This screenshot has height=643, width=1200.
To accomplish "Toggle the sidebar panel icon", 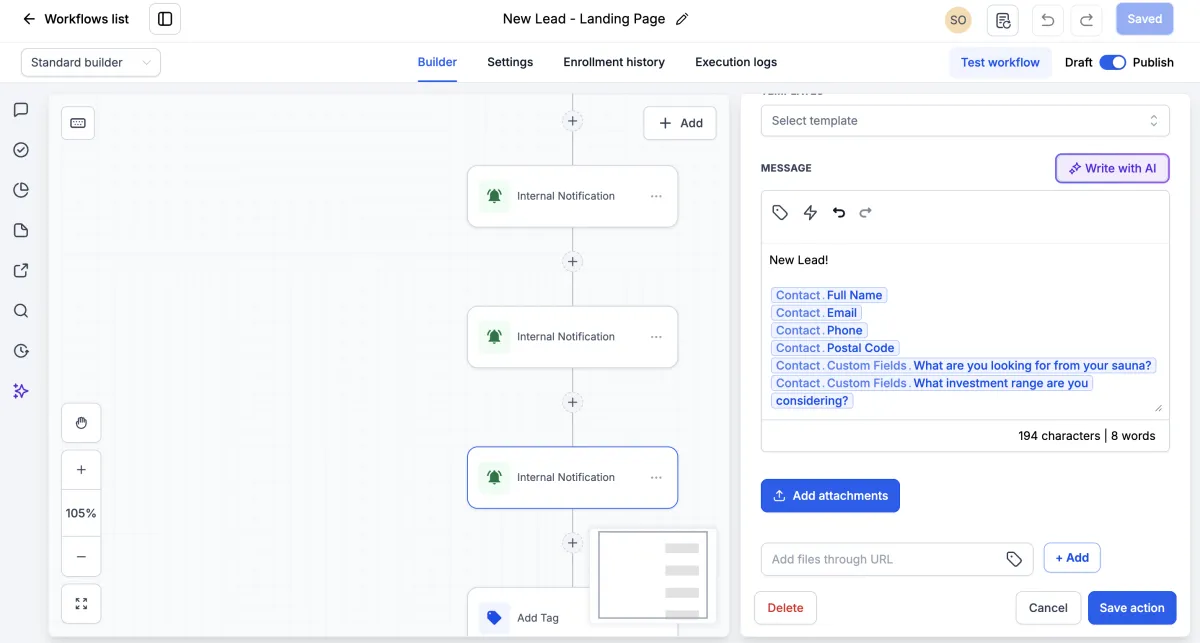I will click(x=165, y=19).
